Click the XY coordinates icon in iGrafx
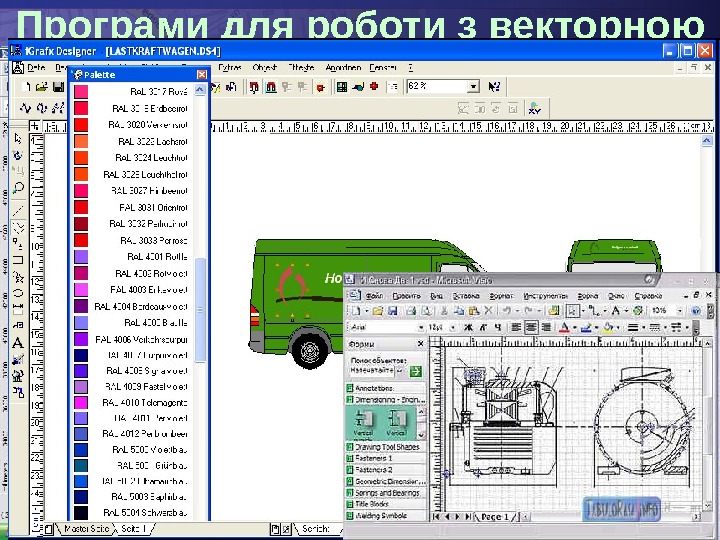The image size is (720, 540). pyautogui.click(x=535, y=109)
